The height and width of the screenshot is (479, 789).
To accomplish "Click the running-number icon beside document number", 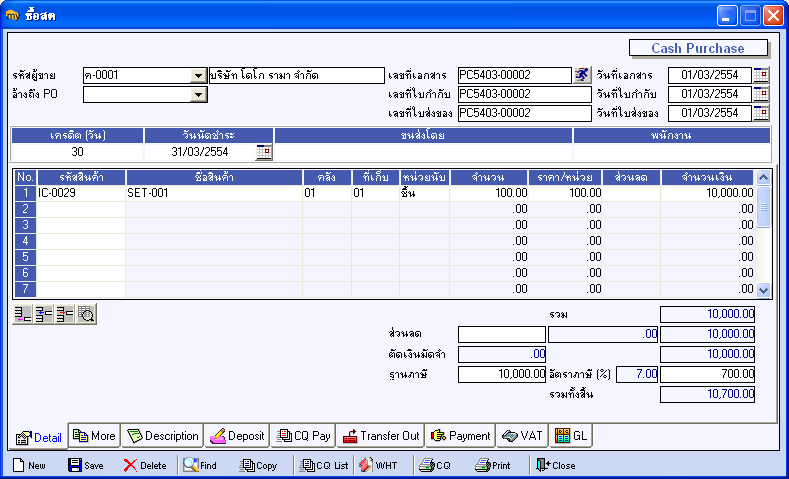I will 582,75.
